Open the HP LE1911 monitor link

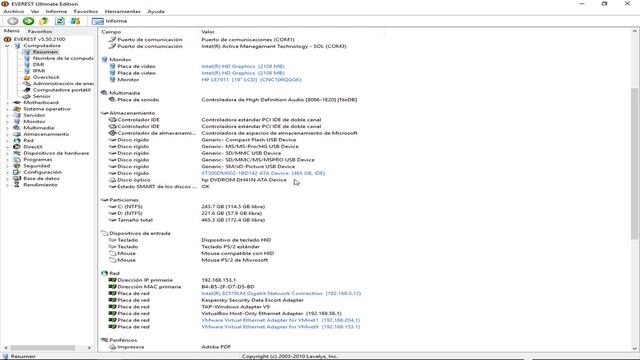pos(251,80)
